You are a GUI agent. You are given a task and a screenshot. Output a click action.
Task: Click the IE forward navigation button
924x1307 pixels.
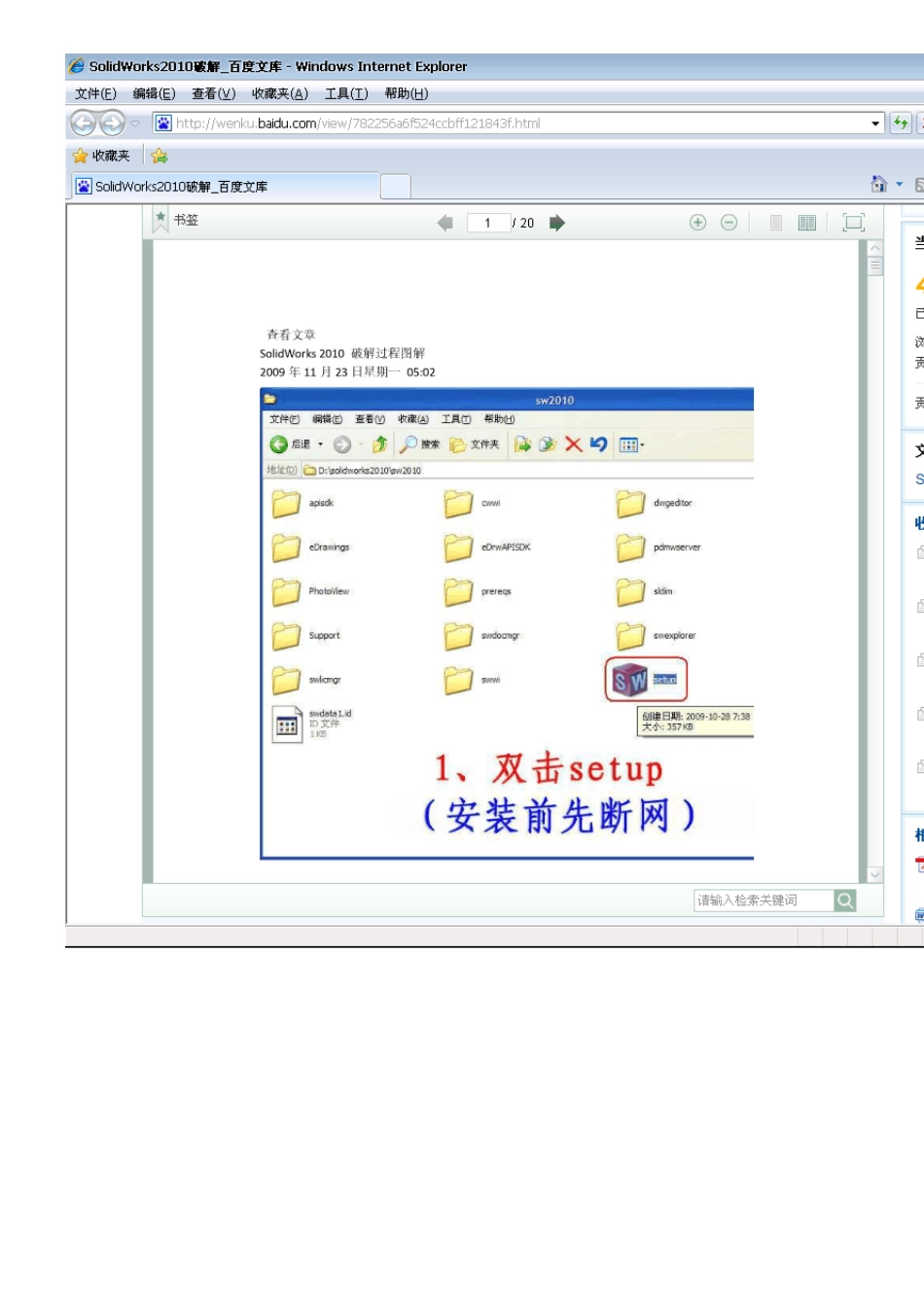[113, 124]
